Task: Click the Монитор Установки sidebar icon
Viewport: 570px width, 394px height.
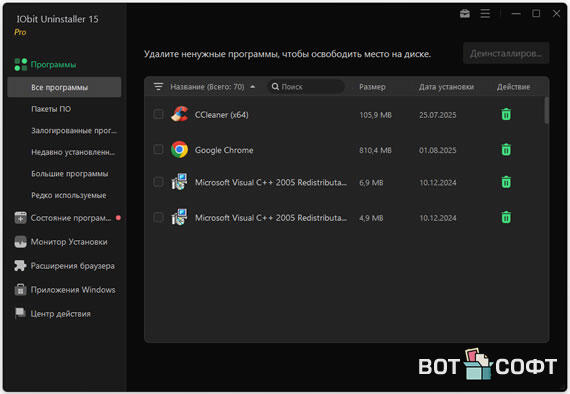Action: (20, 242)
